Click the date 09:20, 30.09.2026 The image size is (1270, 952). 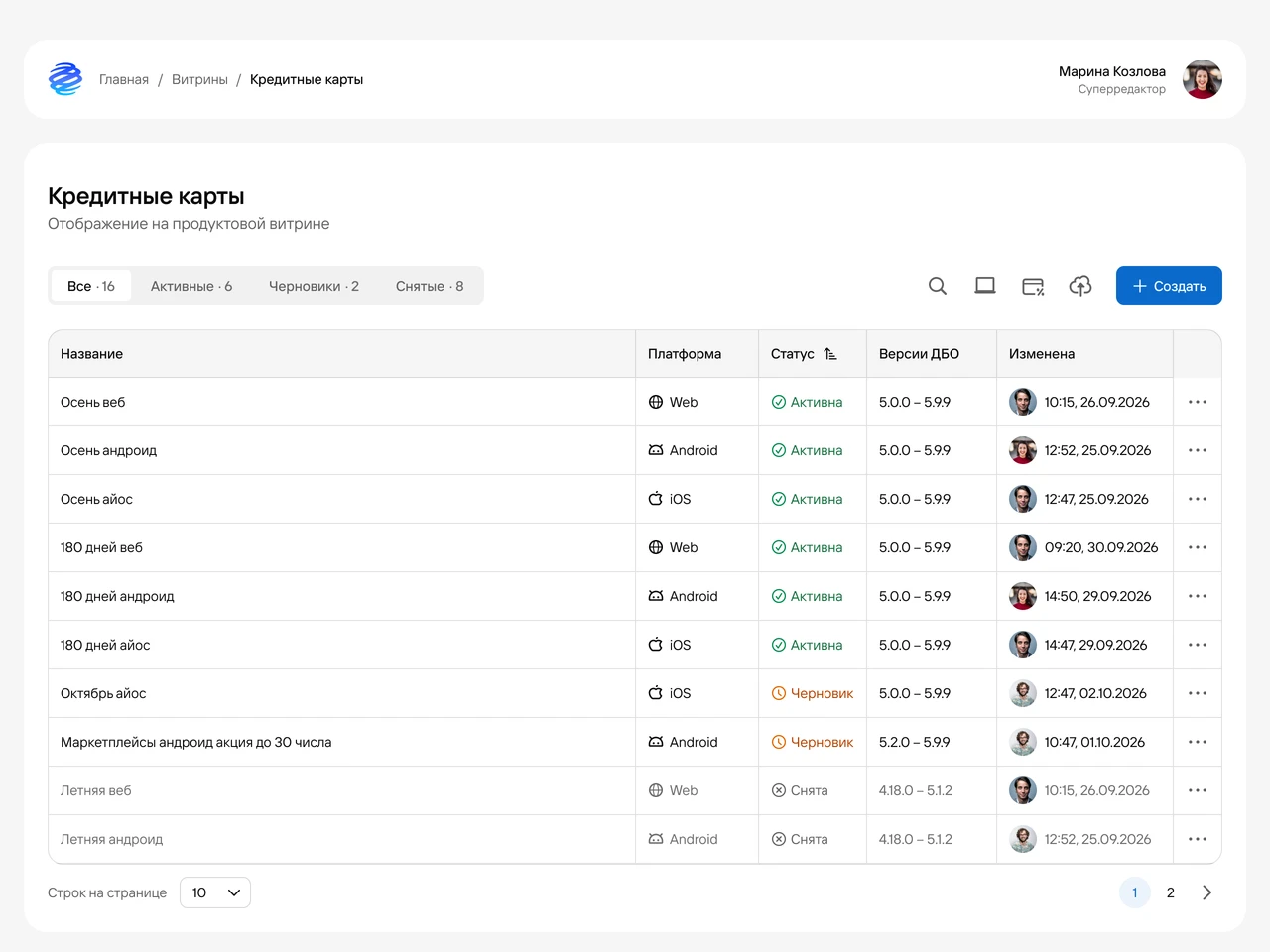click(x=1101, y=547)
